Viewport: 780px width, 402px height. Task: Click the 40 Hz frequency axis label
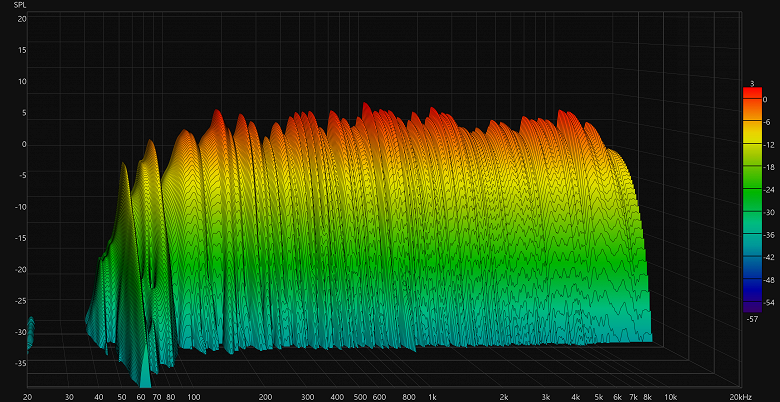(99, 397)
